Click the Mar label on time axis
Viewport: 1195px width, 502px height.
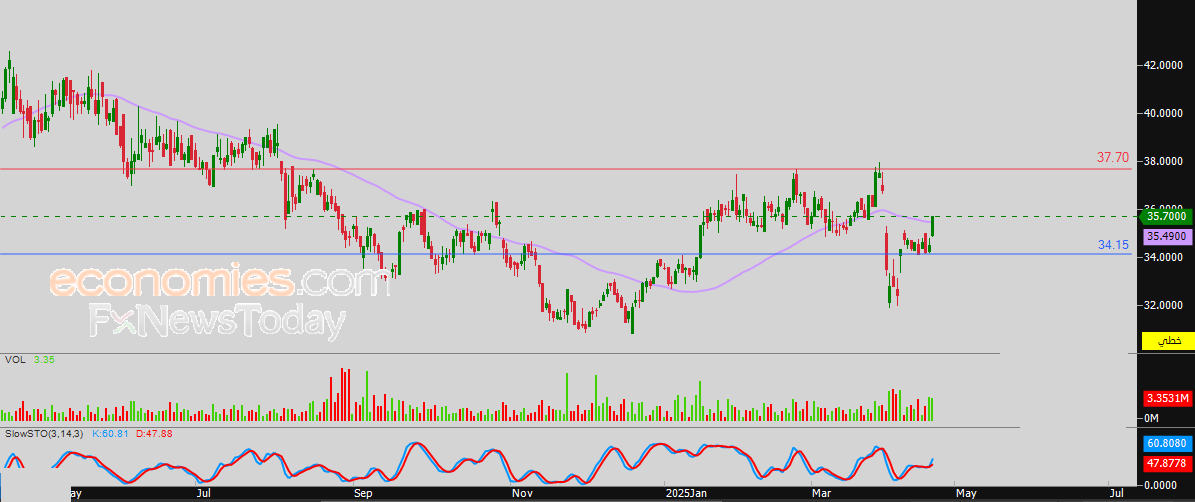click(822, 494)
